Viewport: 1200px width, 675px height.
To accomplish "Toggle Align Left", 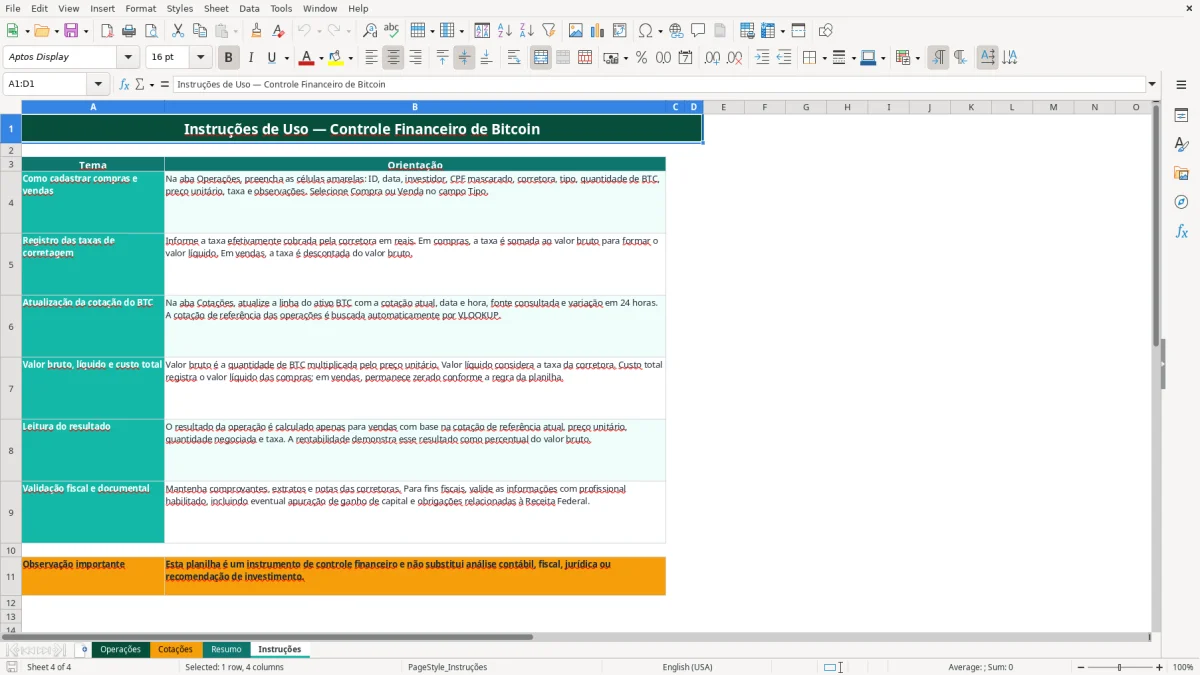I will point(371,58).
